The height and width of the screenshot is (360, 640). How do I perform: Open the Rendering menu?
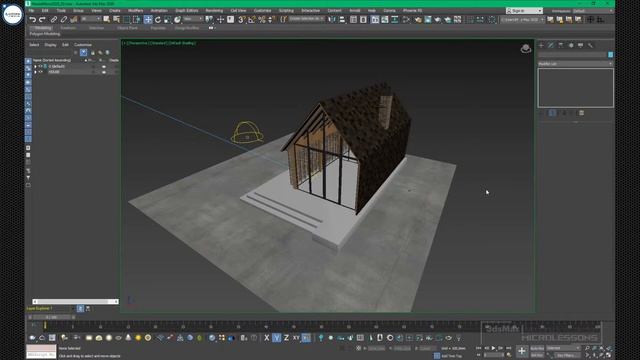[x=214, y=11]
